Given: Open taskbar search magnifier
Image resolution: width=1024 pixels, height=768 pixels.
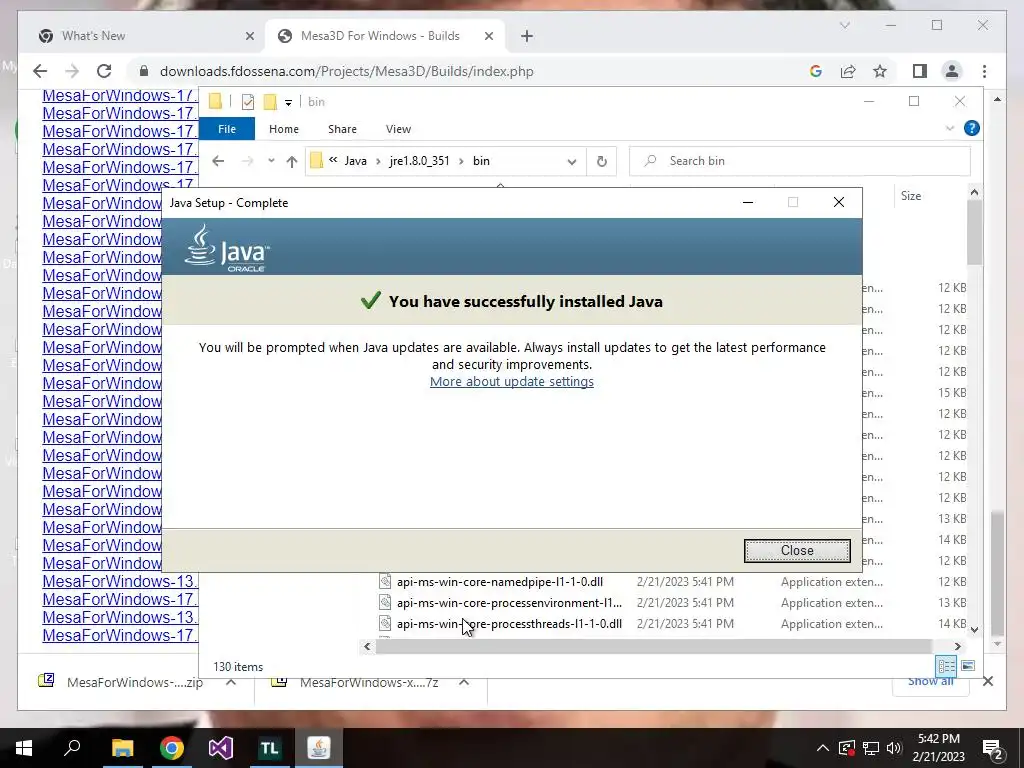Looking at the screenshot, I should click(x=72, y=748).
